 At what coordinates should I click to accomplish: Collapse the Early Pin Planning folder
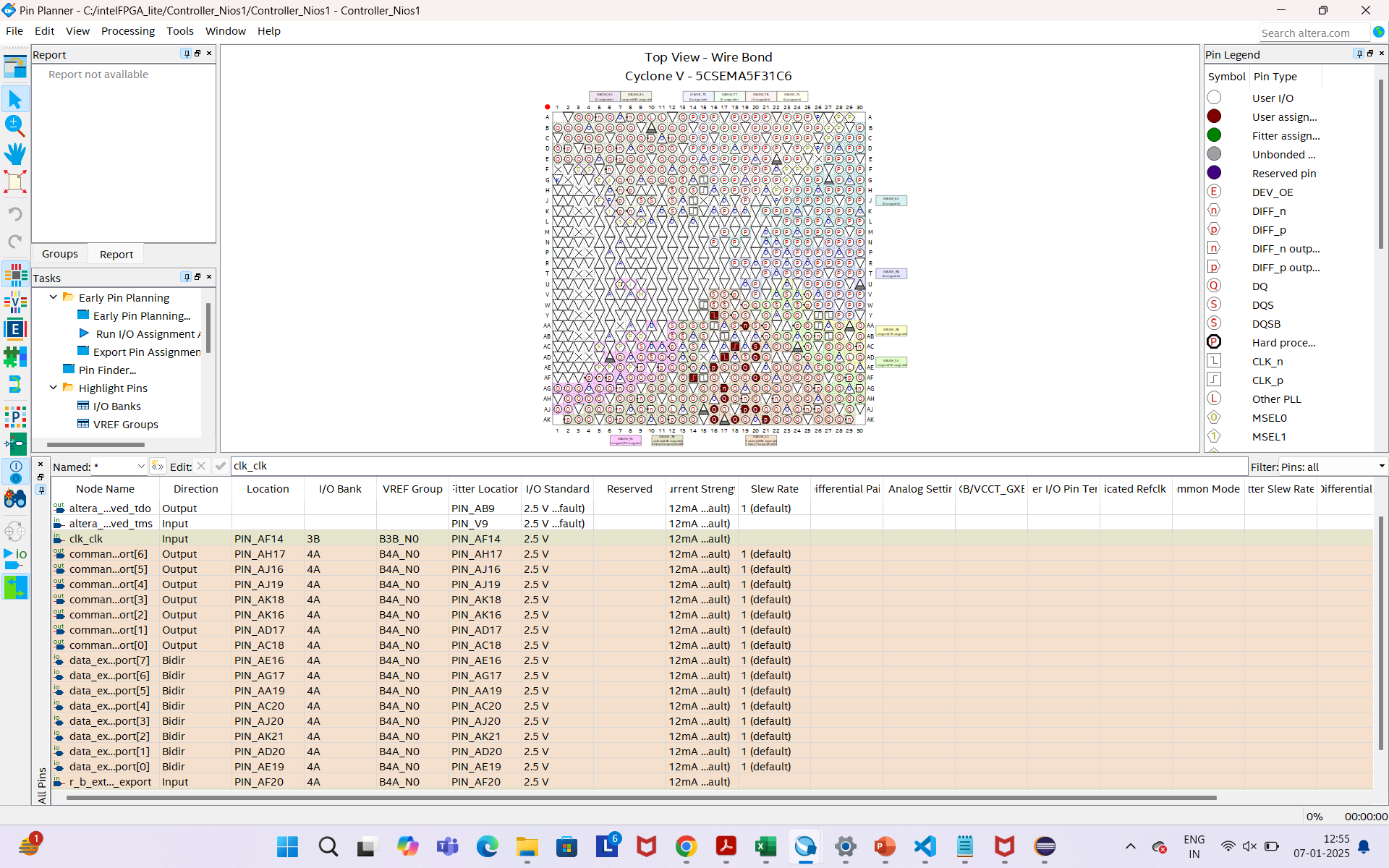[54, 297]
